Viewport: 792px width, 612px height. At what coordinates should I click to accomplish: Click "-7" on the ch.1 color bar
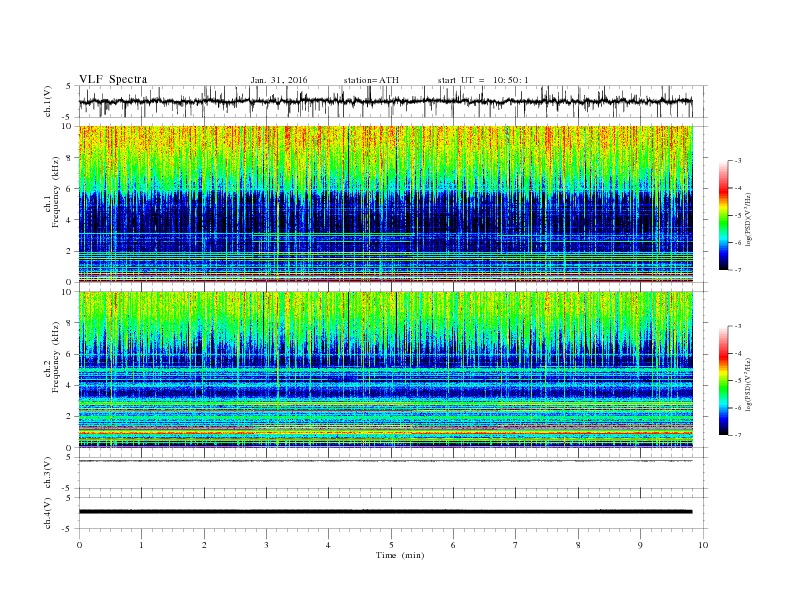(x=737, y=270)
